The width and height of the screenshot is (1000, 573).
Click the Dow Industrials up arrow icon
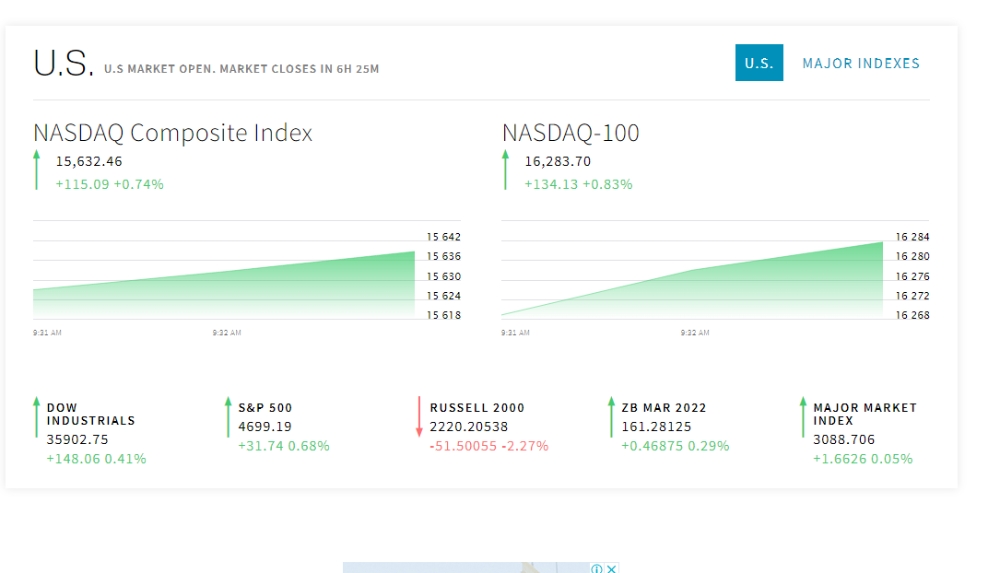36,417
